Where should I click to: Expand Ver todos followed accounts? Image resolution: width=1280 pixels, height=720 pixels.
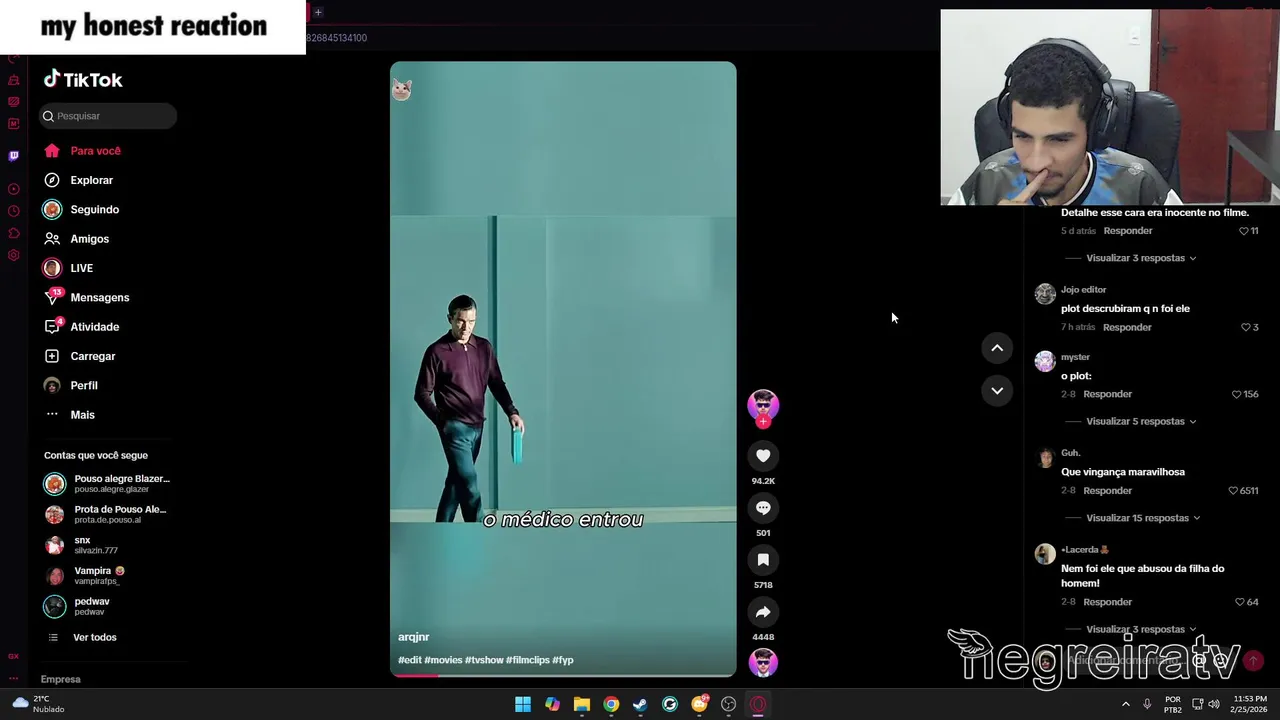[82, 637]
